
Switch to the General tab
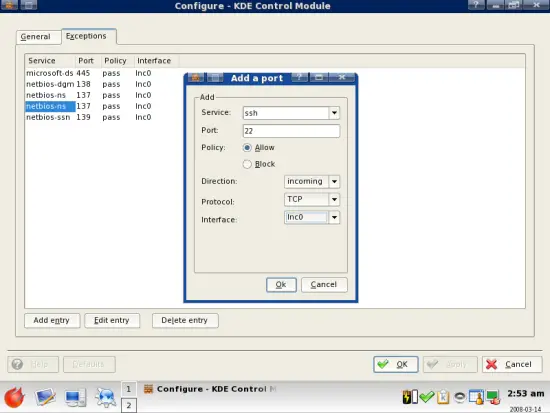pyautogui.click(x=35, y=36)
